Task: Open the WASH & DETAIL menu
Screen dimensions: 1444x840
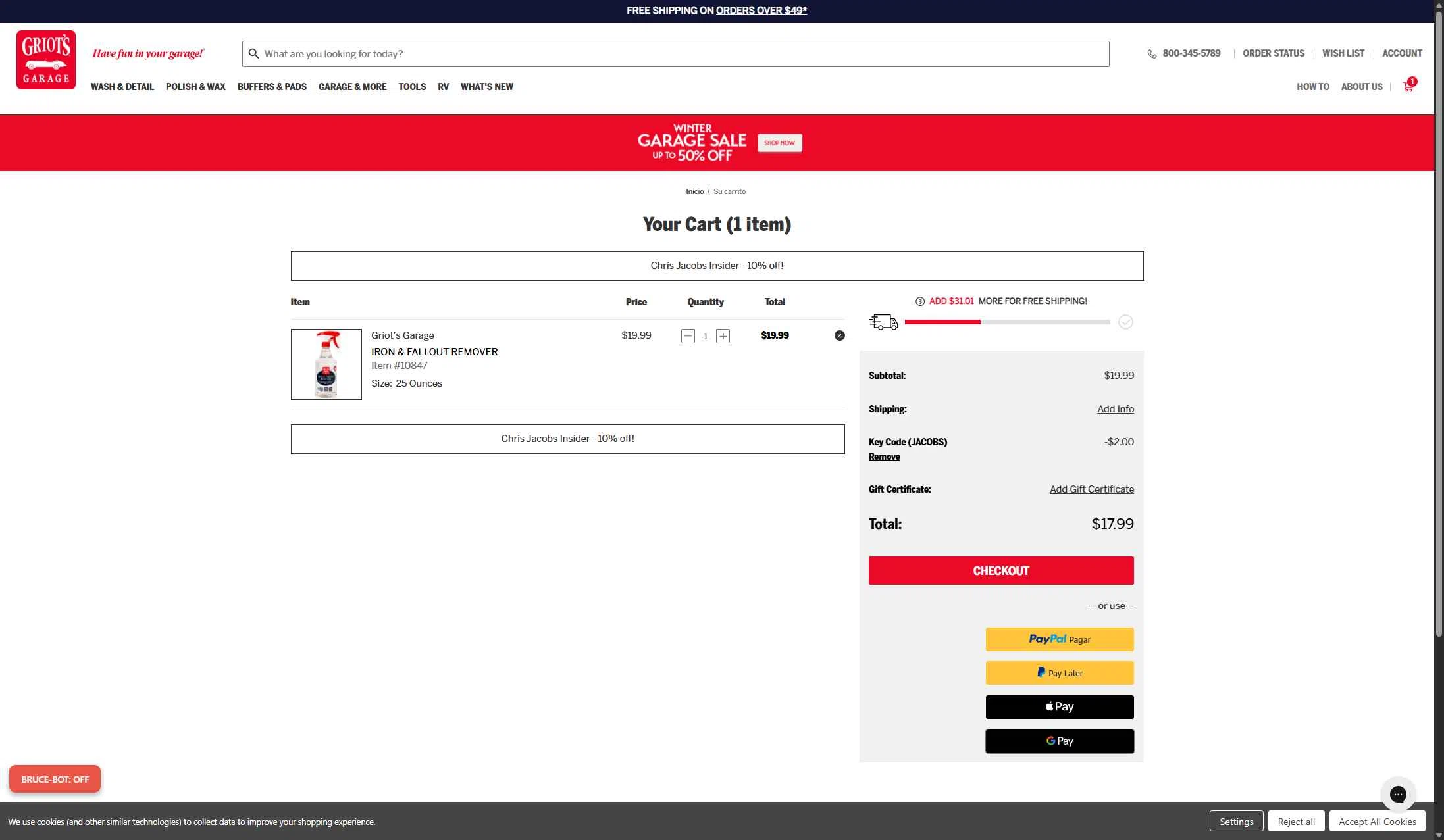Action: [122, 86]
